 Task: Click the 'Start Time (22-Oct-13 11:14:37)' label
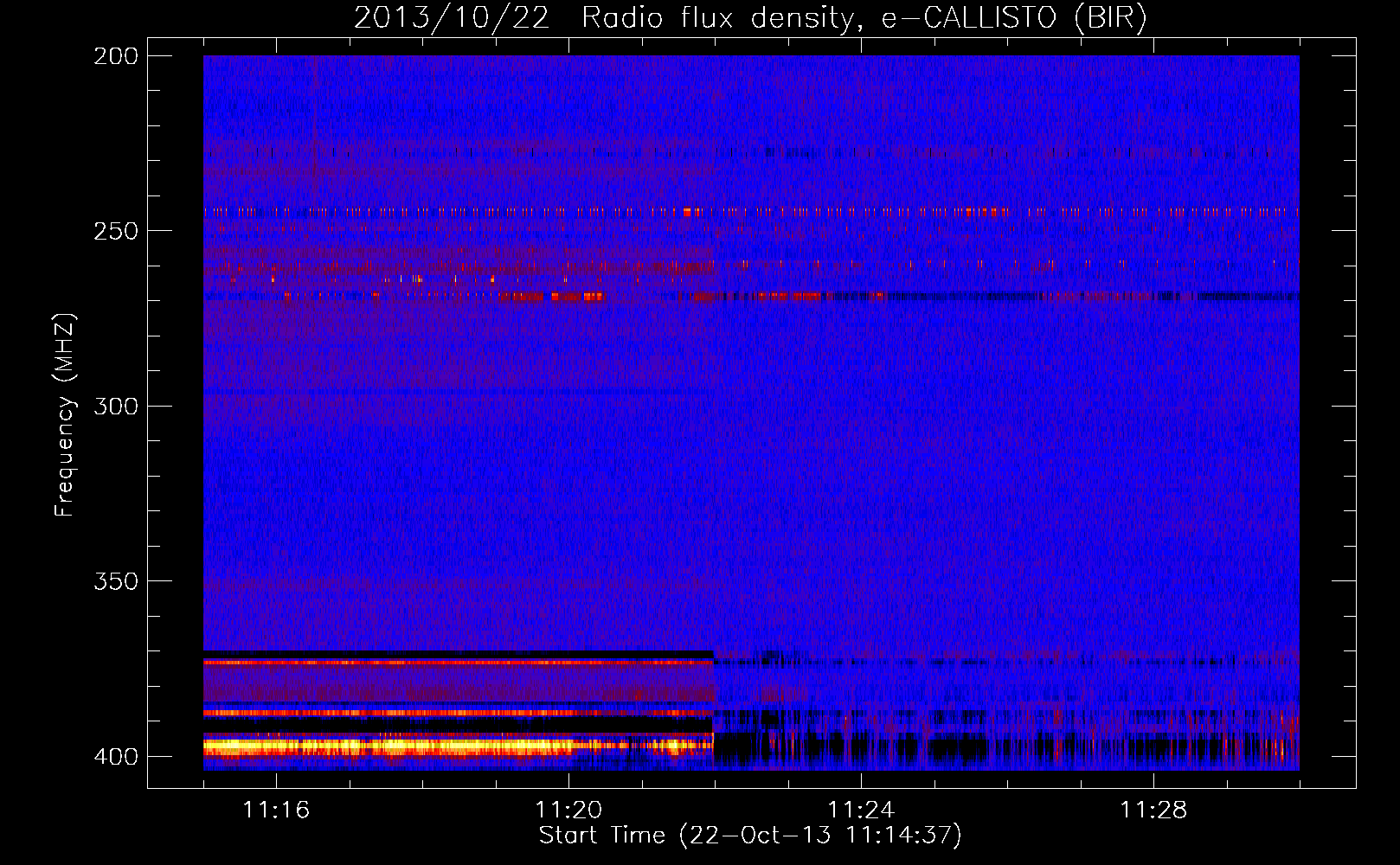pos(750,836)
